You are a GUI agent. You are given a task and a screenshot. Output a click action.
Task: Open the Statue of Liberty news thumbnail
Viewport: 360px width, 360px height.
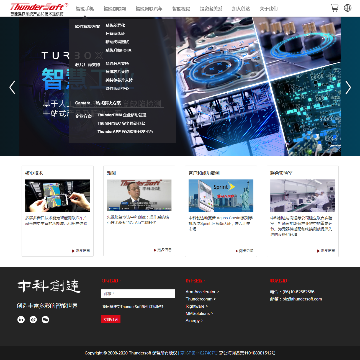click(221, 195)
